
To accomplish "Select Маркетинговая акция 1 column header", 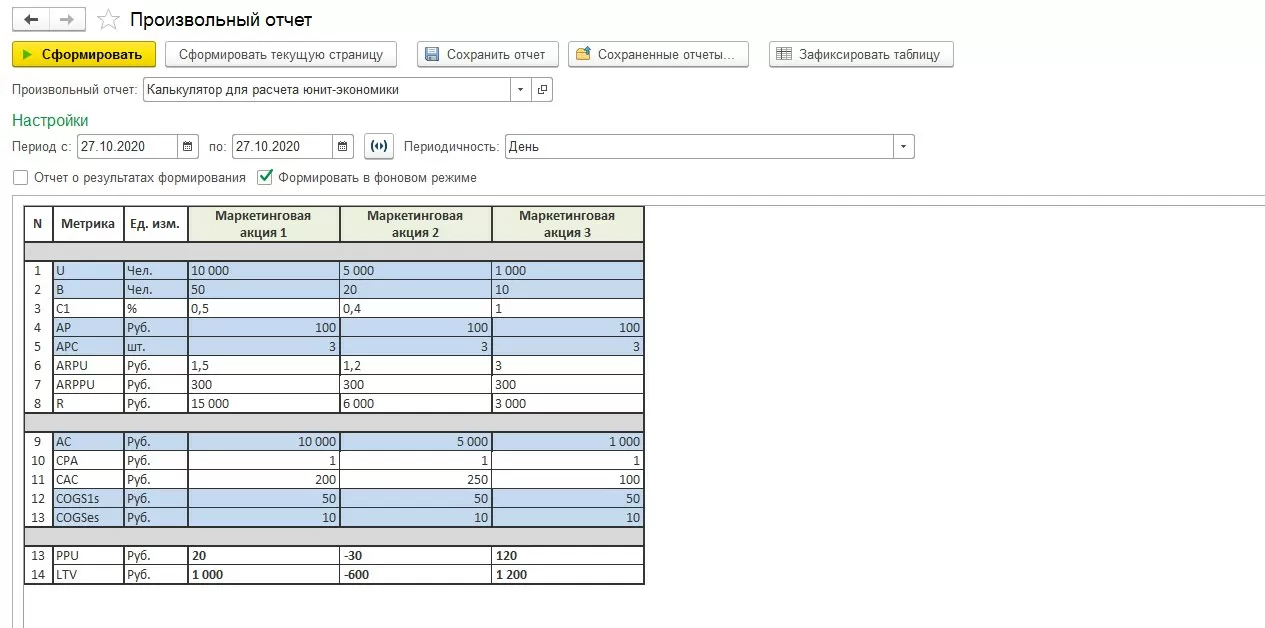I will click(263, 224).
